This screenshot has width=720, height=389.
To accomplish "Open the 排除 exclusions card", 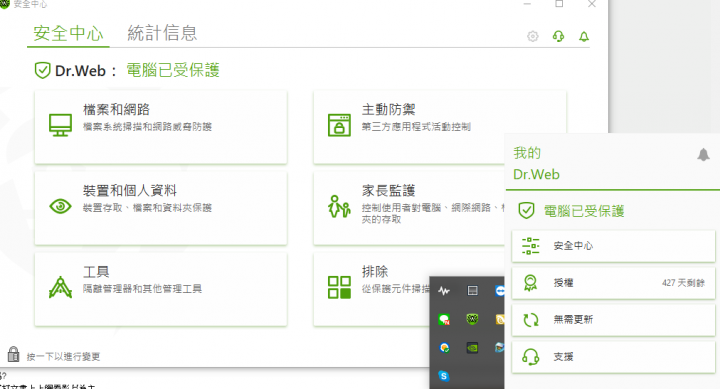I will (x=372, y=289).
